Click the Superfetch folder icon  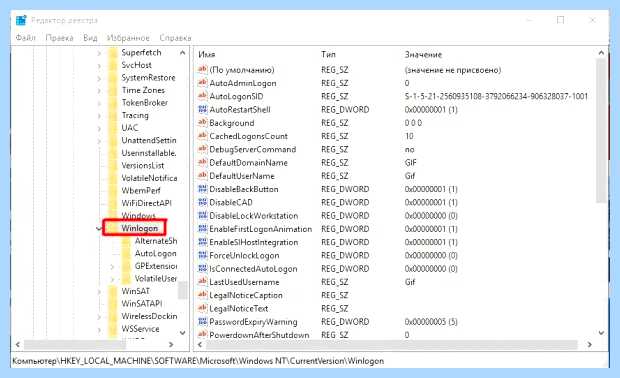tap(113, 53)
